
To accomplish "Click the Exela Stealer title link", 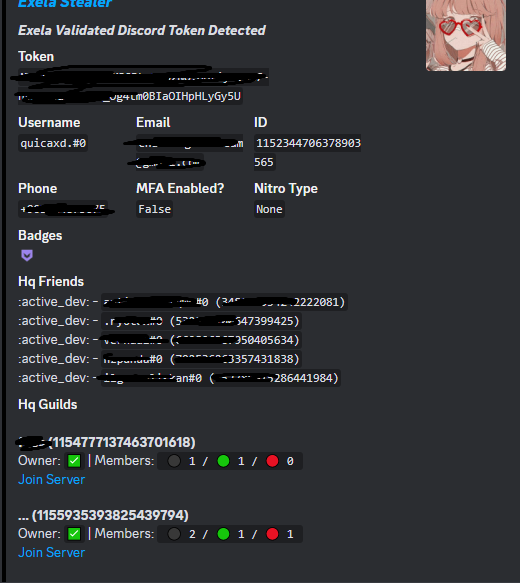I will coord(65,3).
